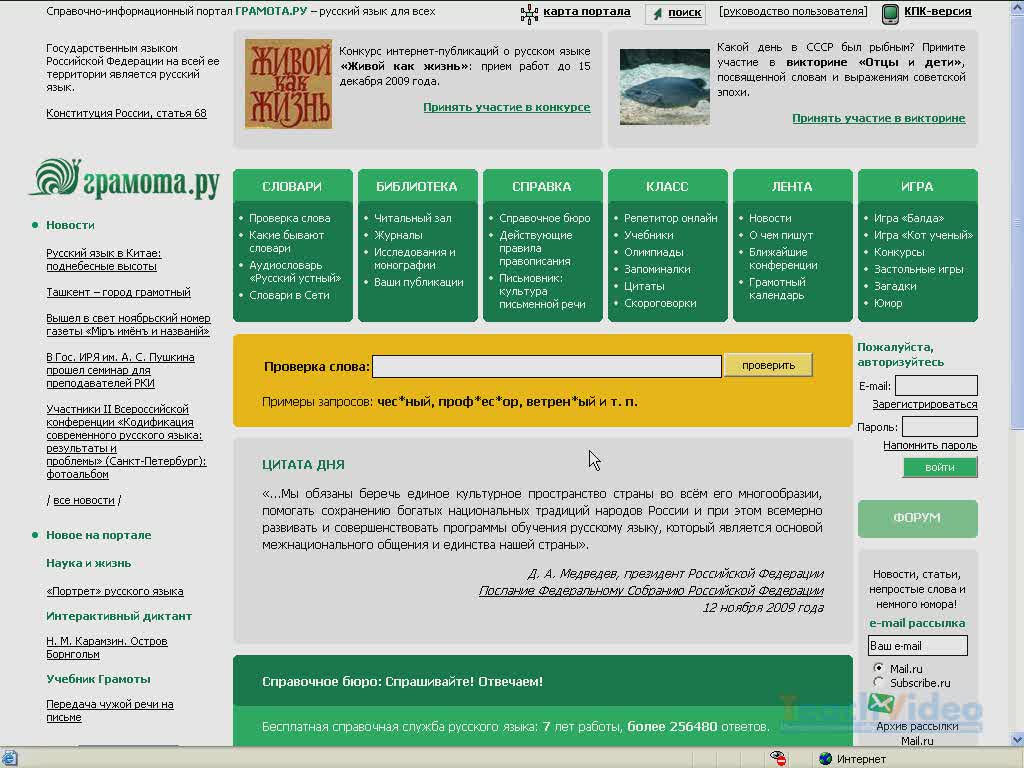This screenshot has width=1024, height=768.
Task: Open the 'Живой как жизнь' contest image
Action: click(288, 85)
